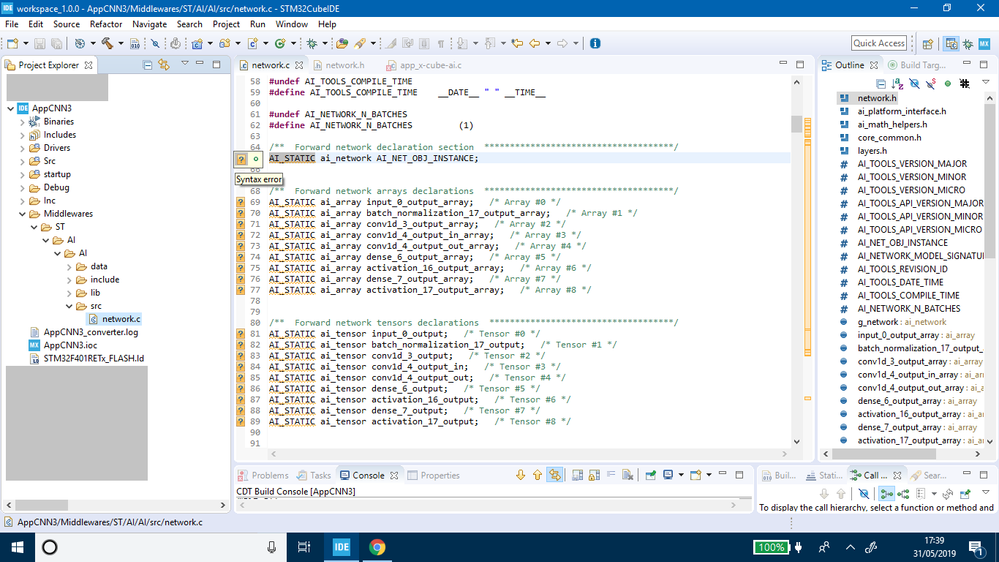Expand the Binaries folder

22,122
